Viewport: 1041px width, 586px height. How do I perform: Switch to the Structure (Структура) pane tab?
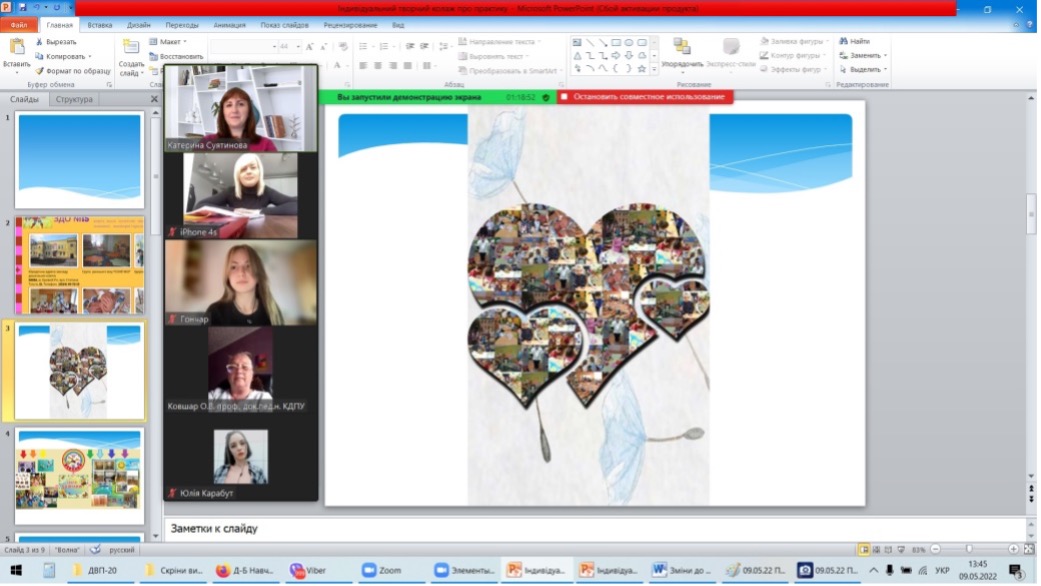(x=74, y=99)
